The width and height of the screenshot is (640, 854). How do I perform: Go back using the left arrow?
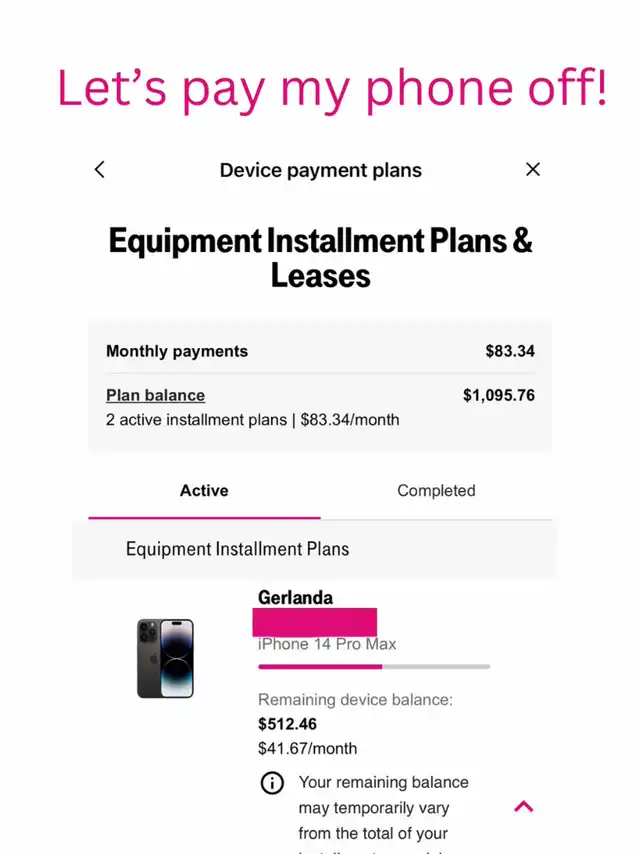coord(99,170)
